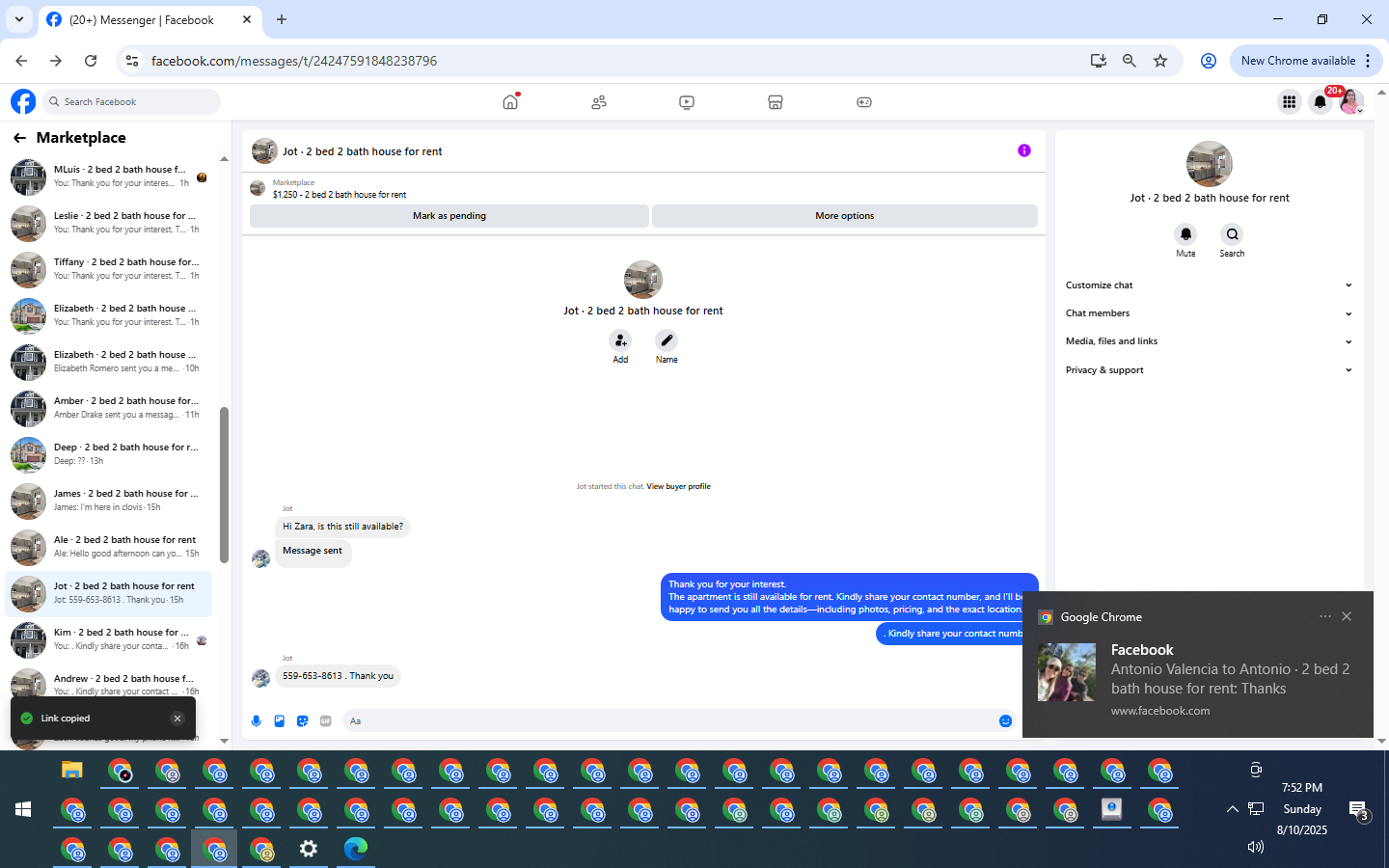Open Settings gear on taskbar

tap(309, 849)
